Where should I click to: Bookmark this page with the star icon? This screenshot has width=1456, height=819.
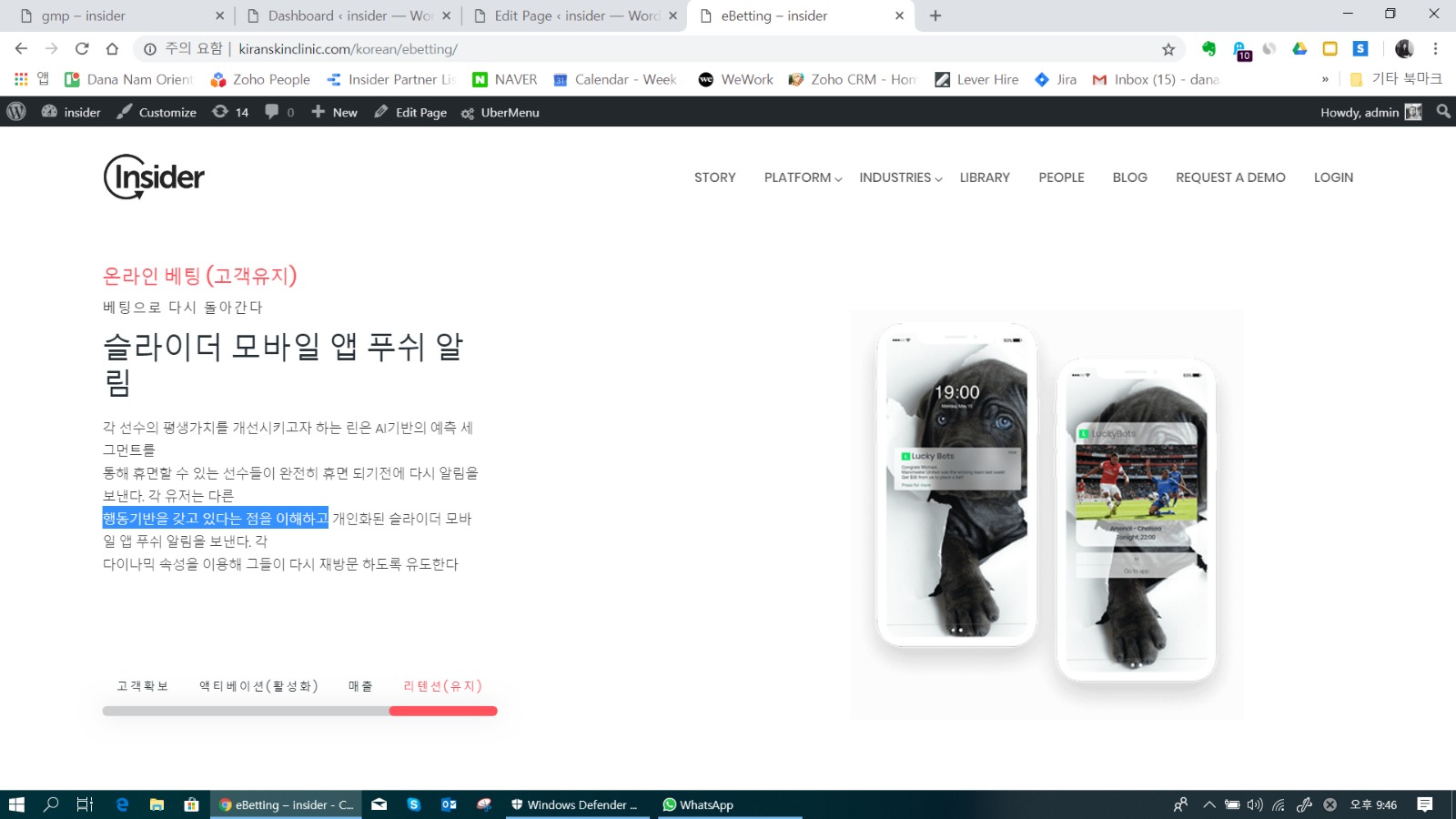[x=1168, y=49]
